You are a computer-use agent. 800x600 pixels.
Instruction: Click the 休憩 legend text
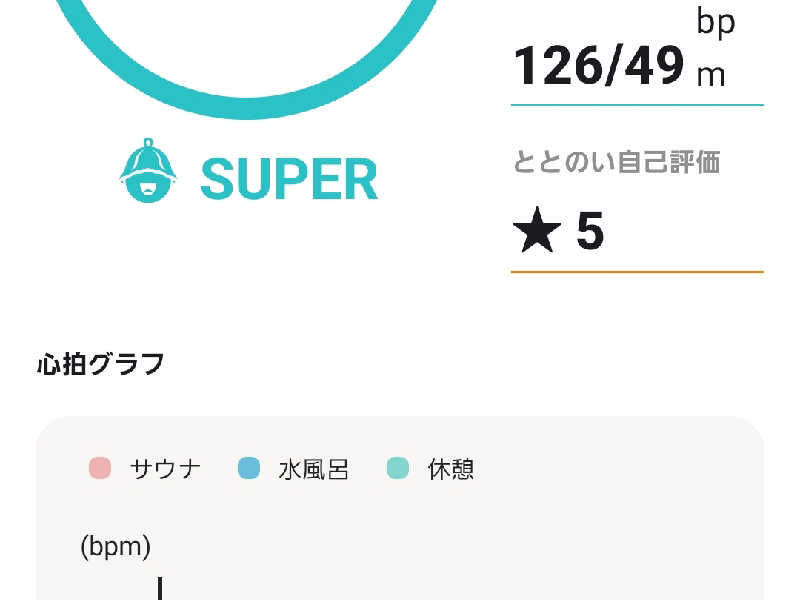(x=451, y=469)
